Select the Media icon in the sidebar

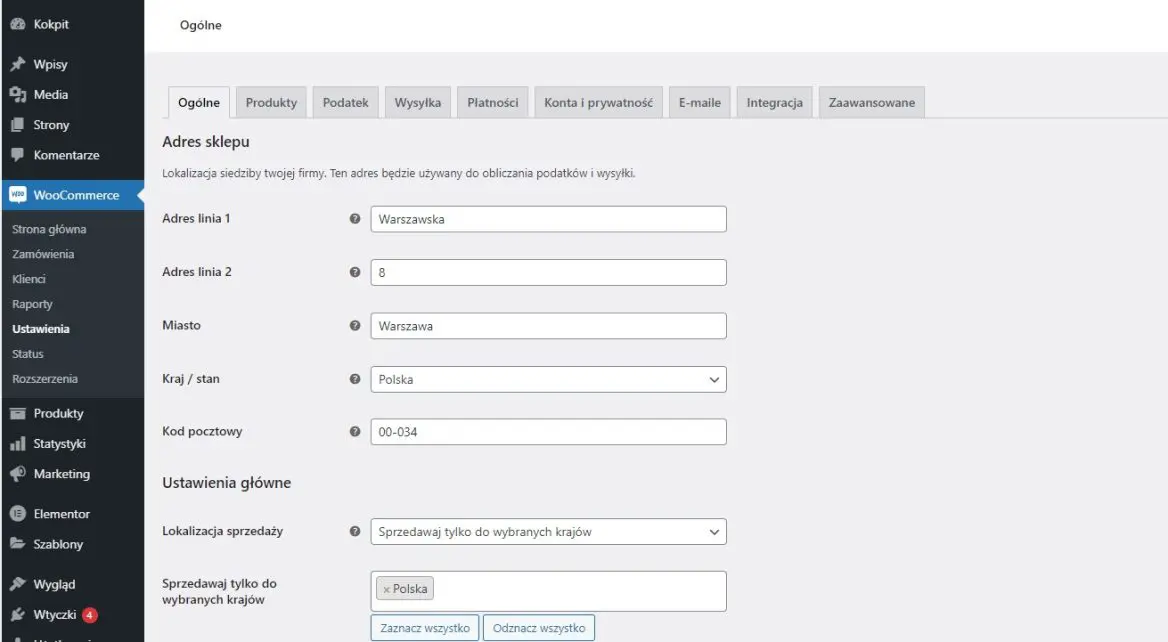(17, 95)
